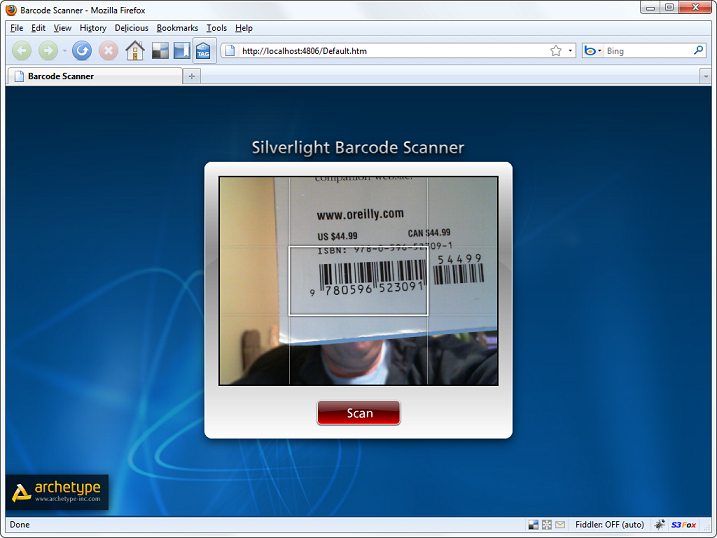Click the Delicious bookmarks toolbar icon
This screenshot has width=717, height=538.
coord(160,51)
